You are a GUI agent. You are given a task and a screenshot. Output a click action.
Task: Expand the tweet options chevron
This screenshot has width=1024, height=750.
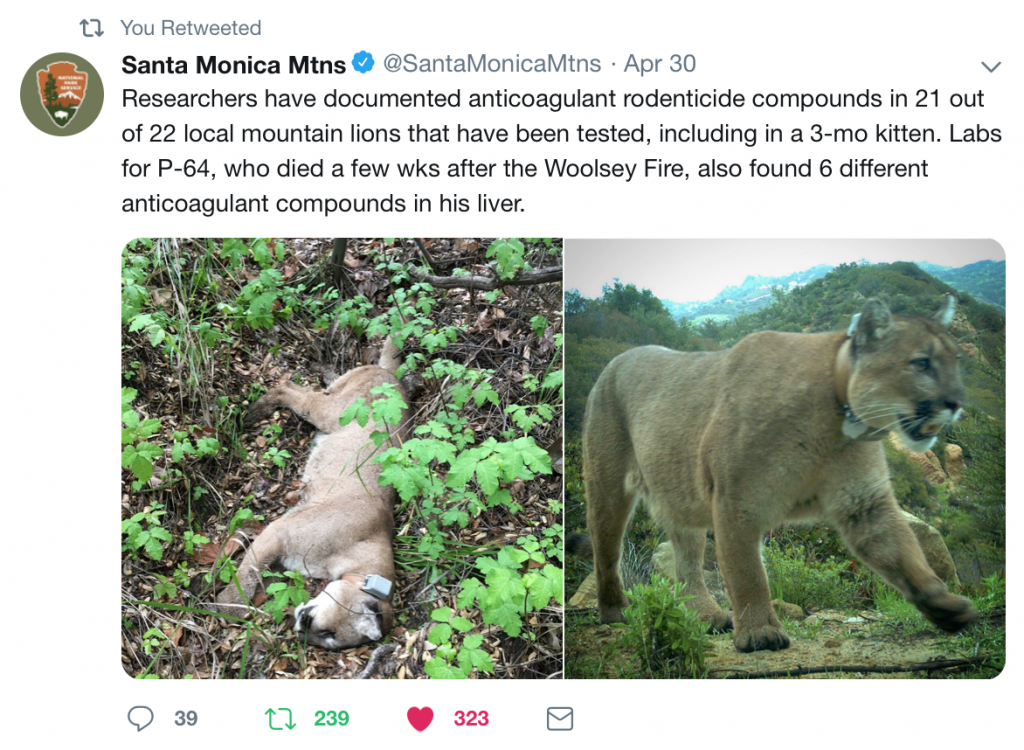click(991, 67)
